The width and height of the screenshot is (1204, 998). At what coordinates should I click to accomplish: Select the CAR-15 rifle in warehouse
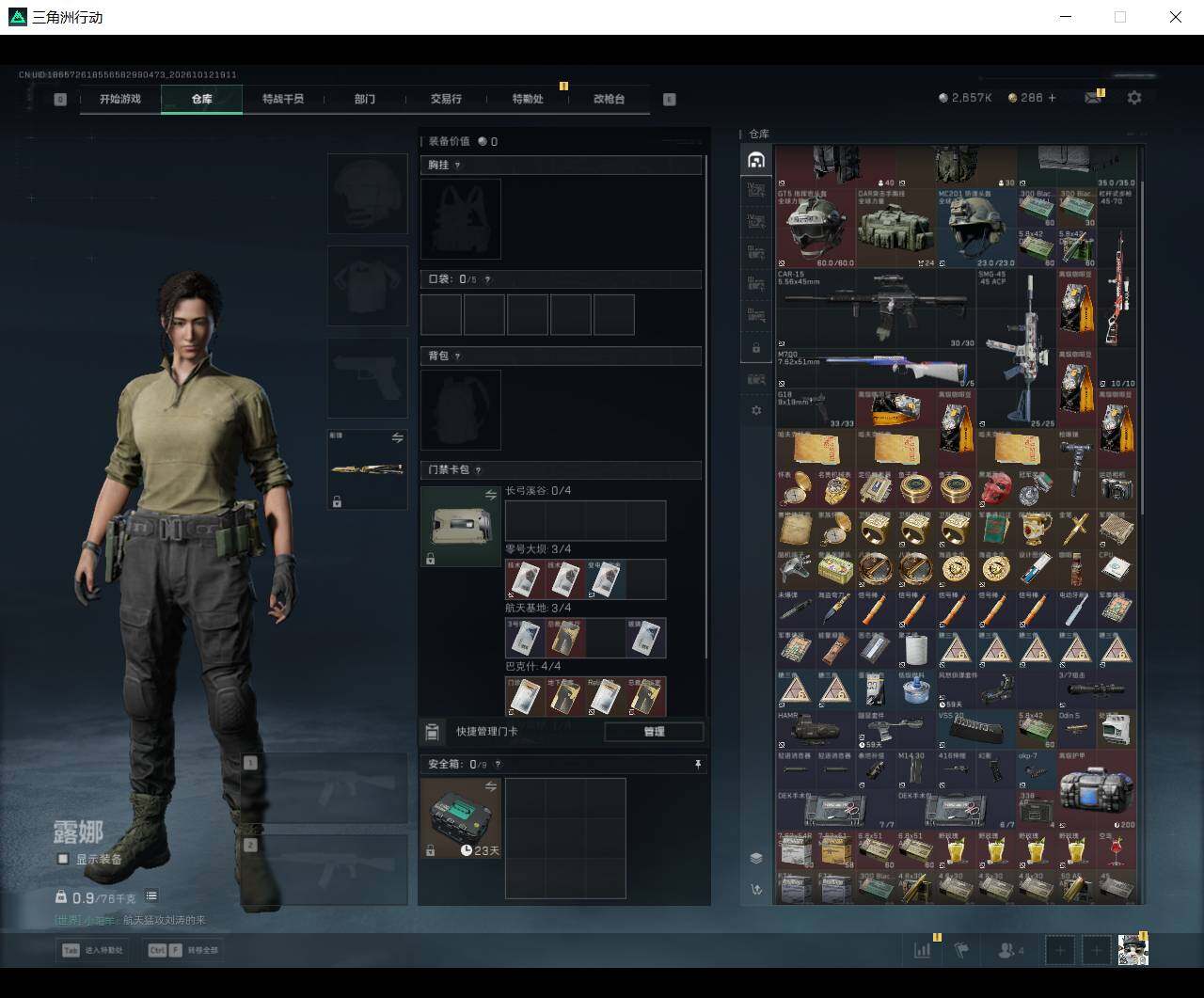point(876,309)
